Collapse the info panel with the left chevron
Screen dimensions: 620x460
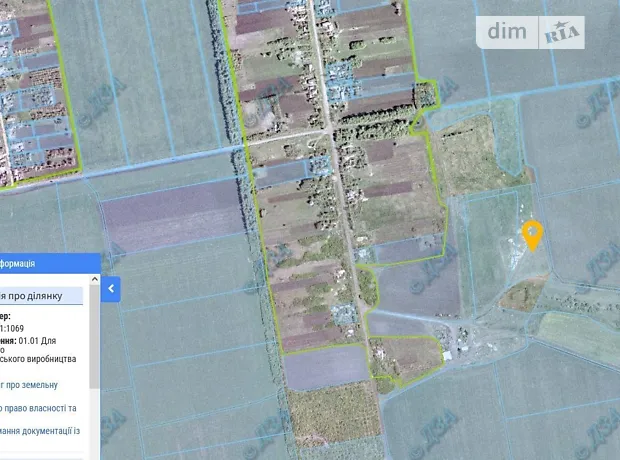click(112, 289)
